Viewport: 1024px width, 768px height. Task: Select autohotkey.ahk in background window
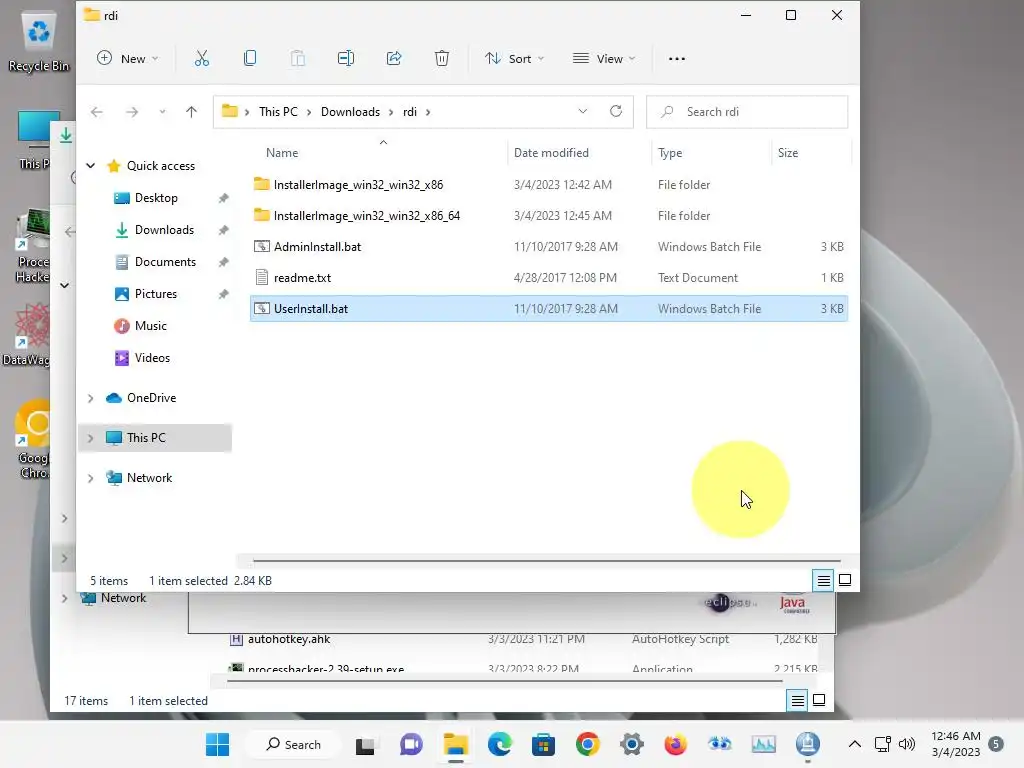coord(289,639)
